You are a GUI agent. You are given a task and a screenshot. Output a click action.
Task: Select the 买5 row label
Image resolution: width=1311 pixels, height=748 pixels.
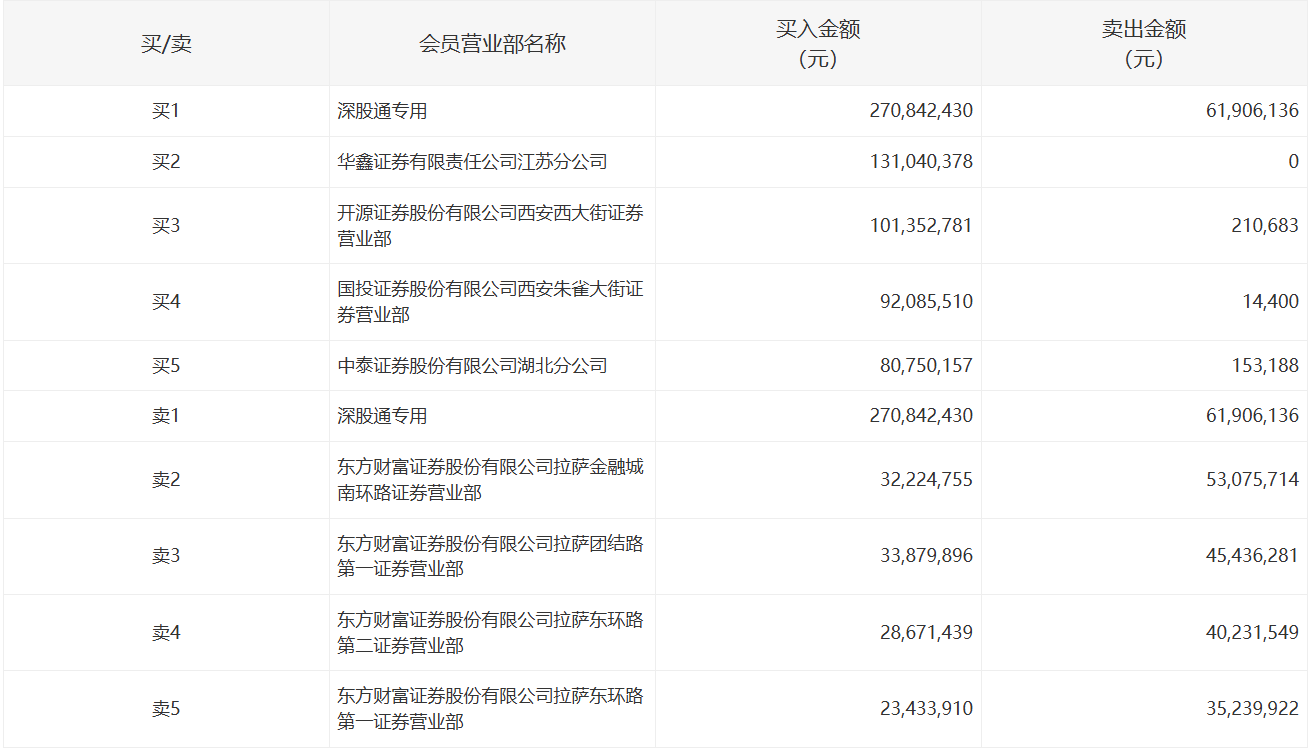click(166, 366)
